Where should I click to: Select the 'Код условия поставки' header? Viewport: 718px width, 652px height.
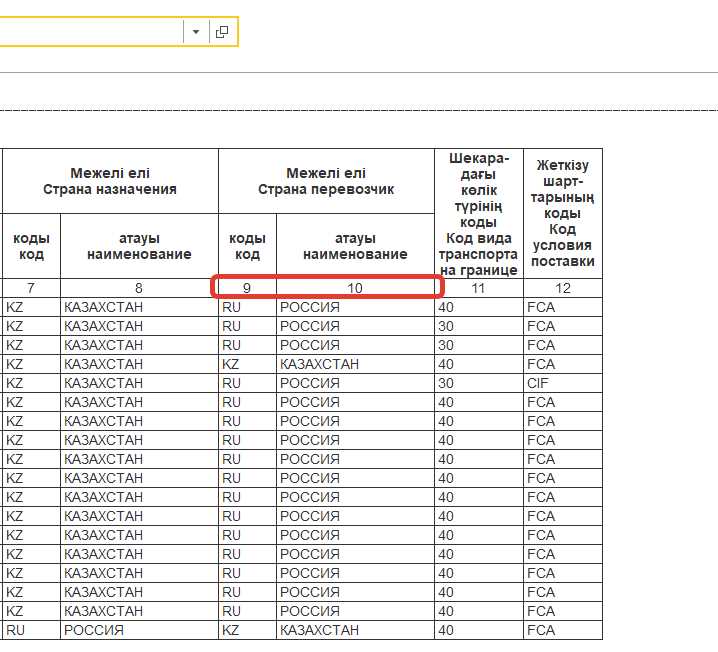(563, 214)
